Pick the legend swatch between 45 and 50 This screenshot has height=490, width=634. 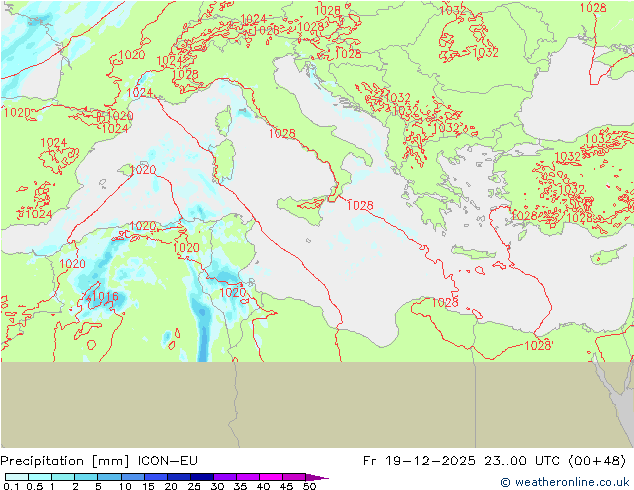pos(294,477)
